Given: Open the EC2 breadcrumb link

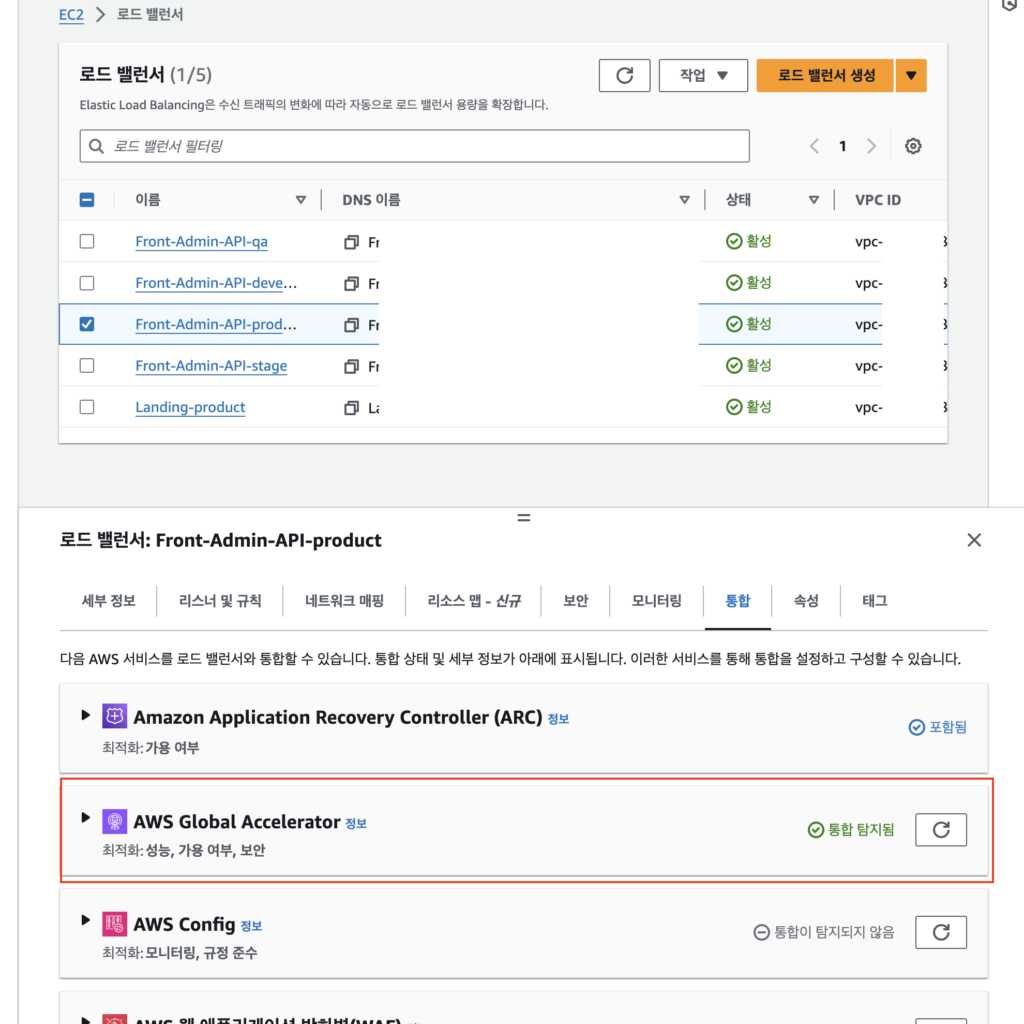Looking at the screenshot, I should (x=69, y=15).
